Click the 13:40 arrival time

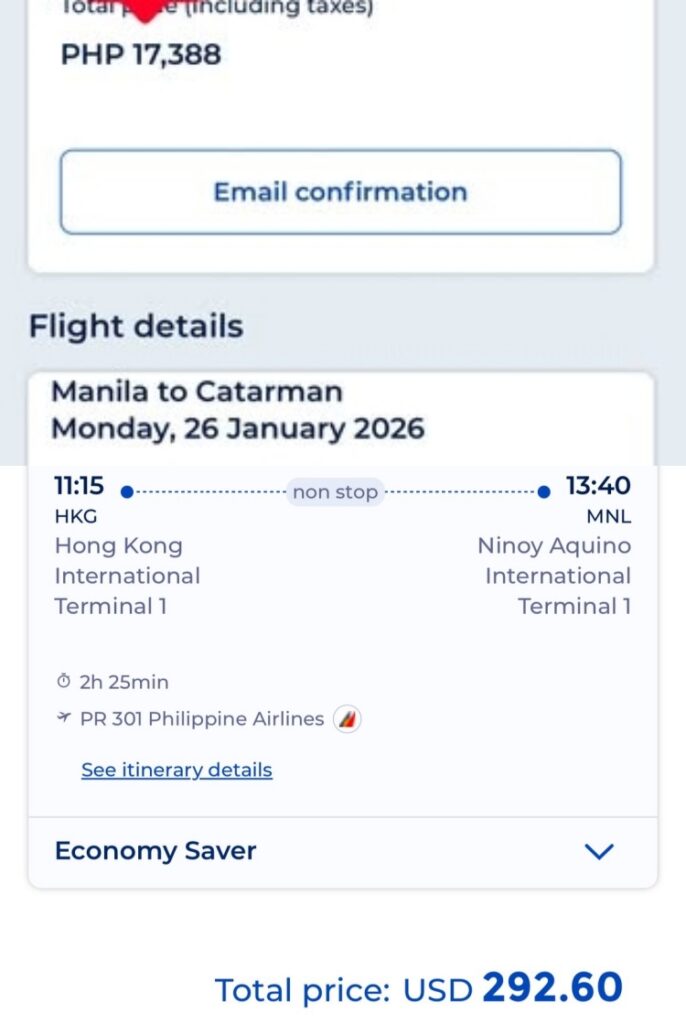coord(598,486)
